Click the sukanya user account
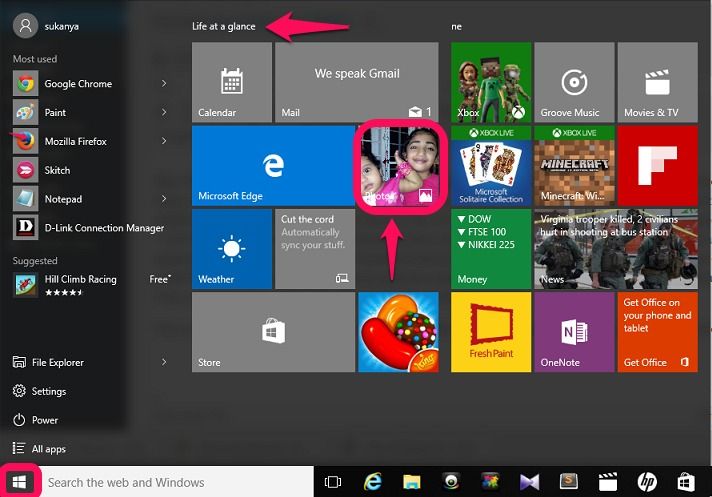712x497 pixels. pos(46,26)
